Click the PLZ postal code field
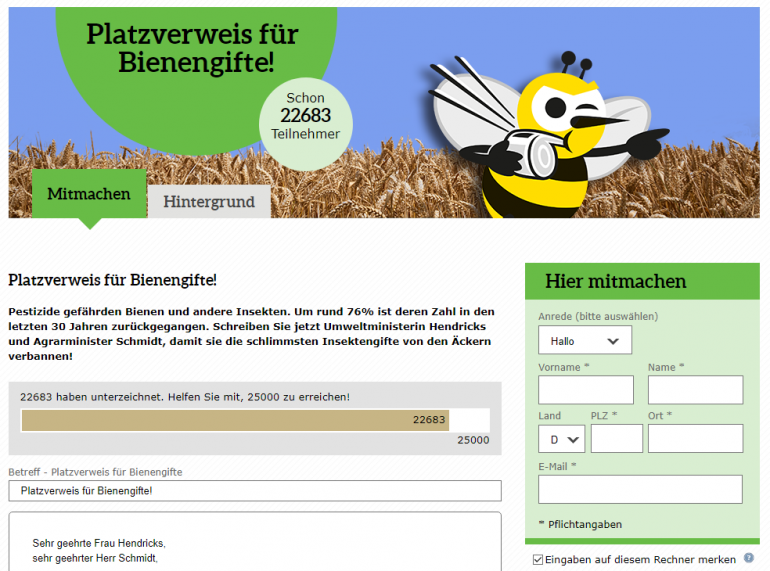This screenshot has height=571, width=770. tap(616, 439)
